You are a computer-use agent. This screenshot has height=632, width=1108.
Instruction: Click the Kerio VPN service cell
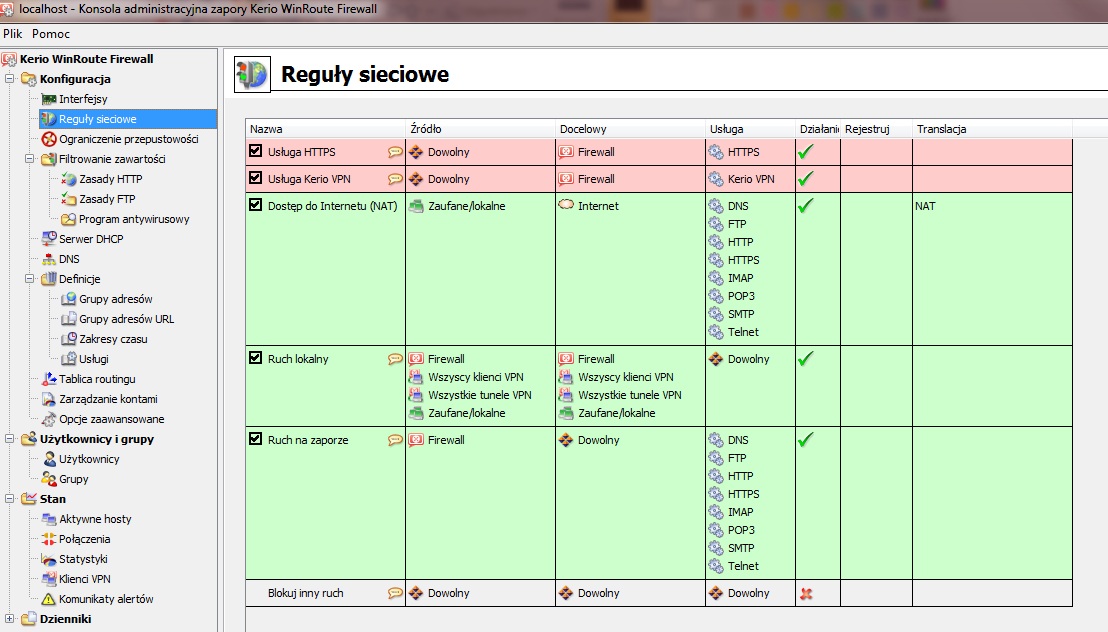[x=750, y=179]
